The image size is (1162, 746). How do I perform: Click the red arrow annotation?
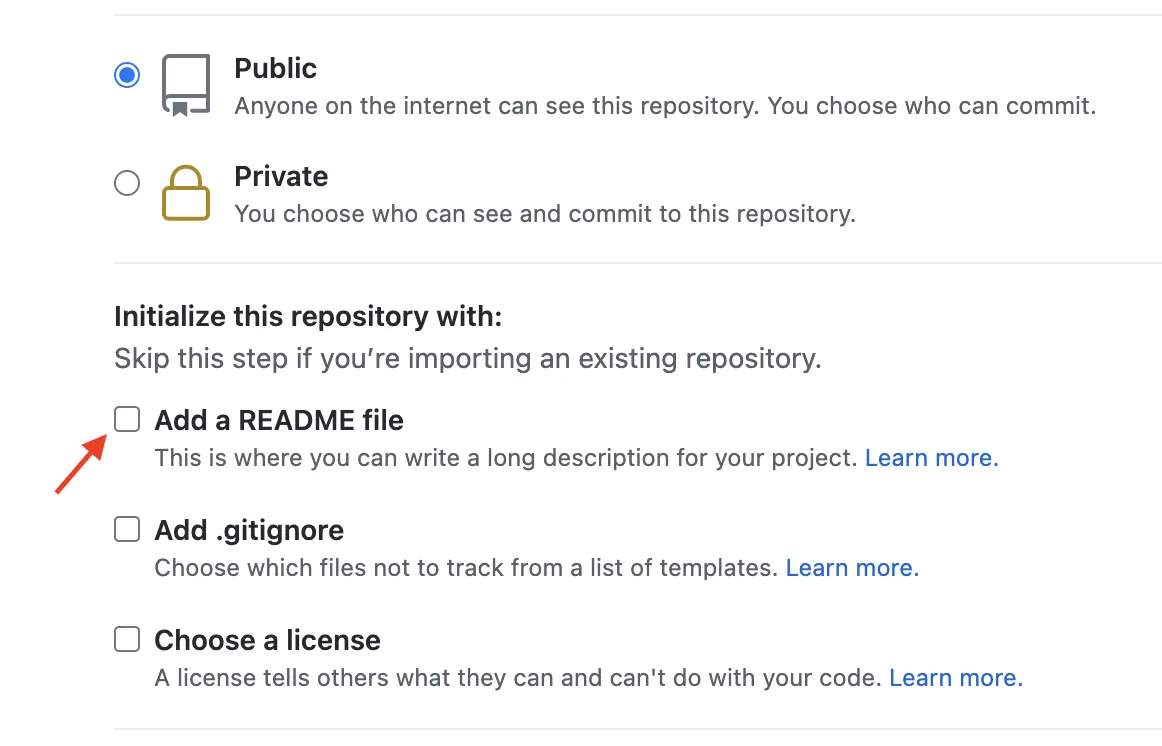pyautogui.click(x=80, y=464)
